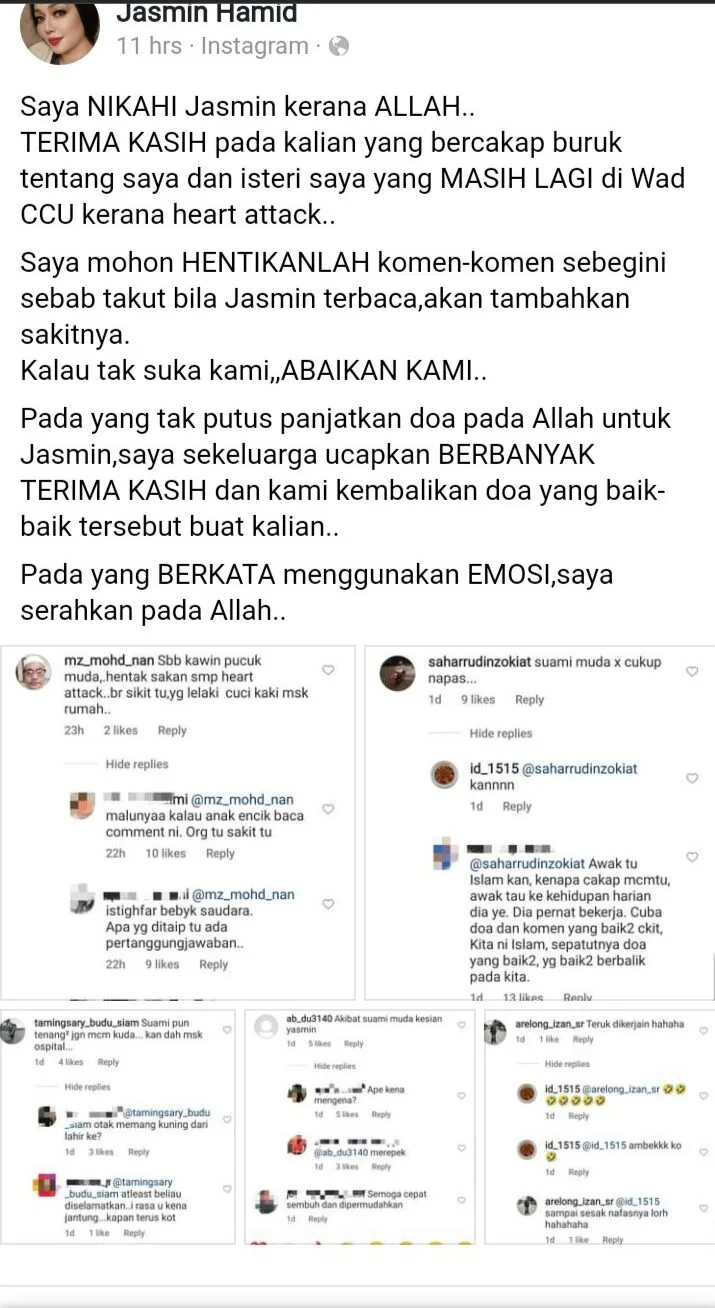715x1308 pixels.
Task: Collapse replies under mz_mohd_nan's comment
Action: tap(137, 764)
